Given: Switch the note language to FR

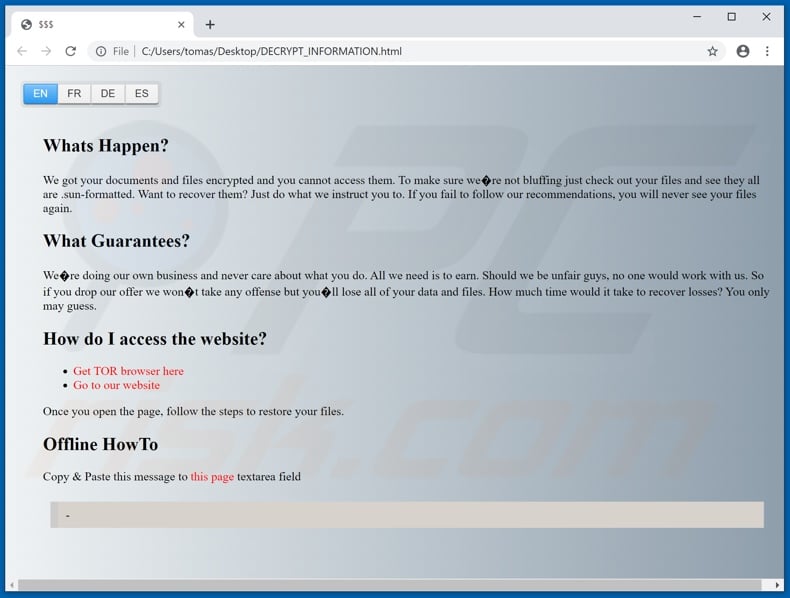Looking at the screenshot, I should coord(74,94).
